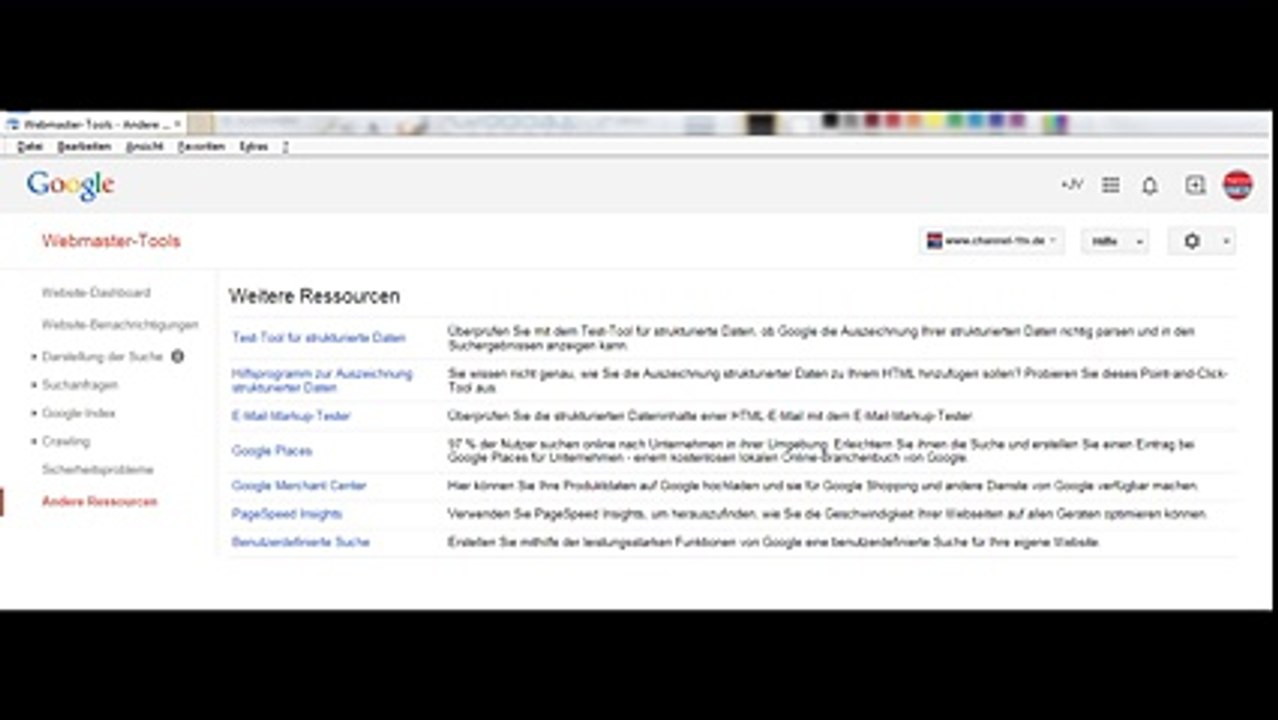Click the +JV Google+ link

pyautogui.click(x=1072, y=185)
